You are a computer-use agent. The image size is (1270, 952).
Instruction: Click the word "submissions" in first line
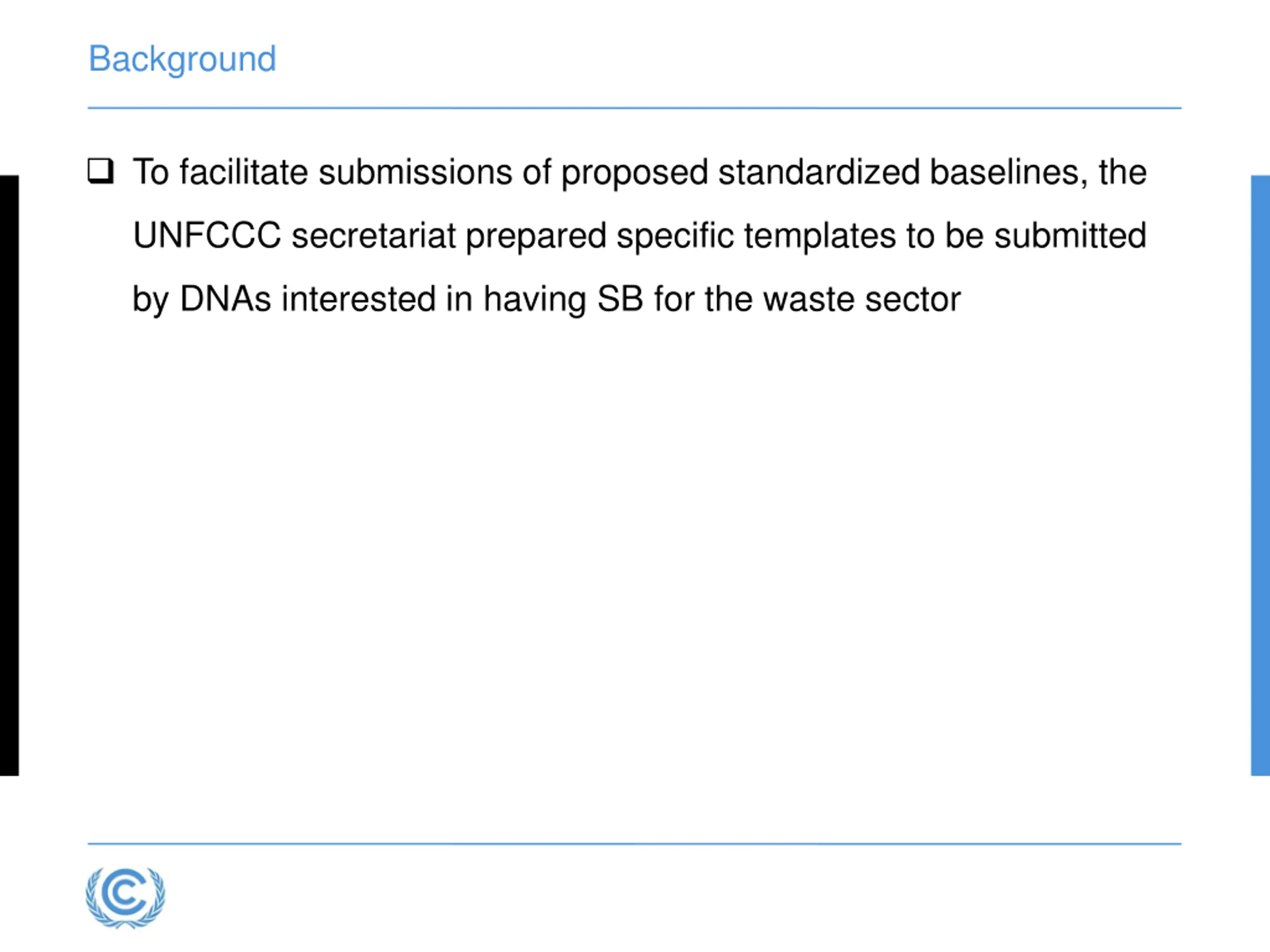[x=415, y=172]
